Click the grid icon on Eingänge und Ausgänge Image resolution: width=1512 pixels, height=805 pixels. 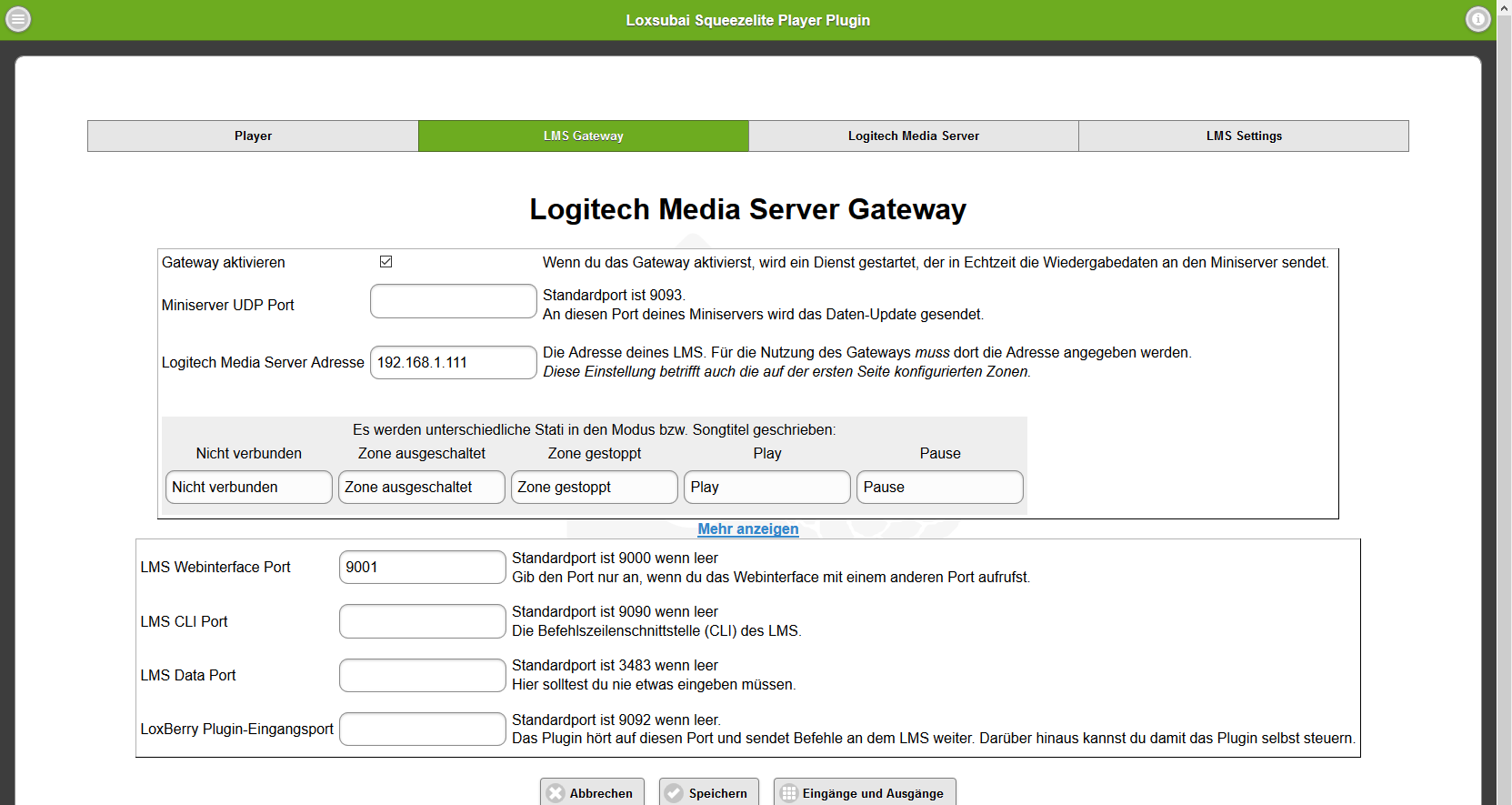coord(788,793)
